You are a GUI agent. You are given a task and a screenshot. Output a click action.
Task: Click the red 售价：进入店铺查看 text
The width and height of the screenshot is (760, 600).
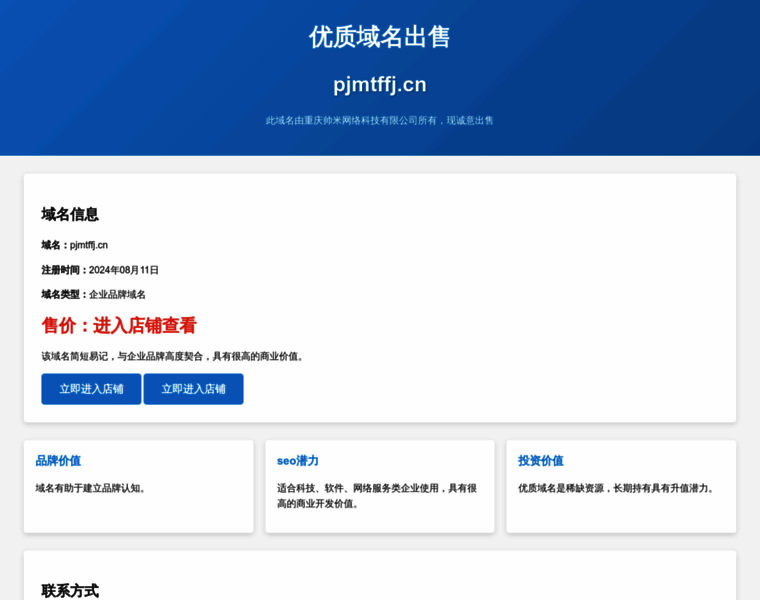(119, 326)
